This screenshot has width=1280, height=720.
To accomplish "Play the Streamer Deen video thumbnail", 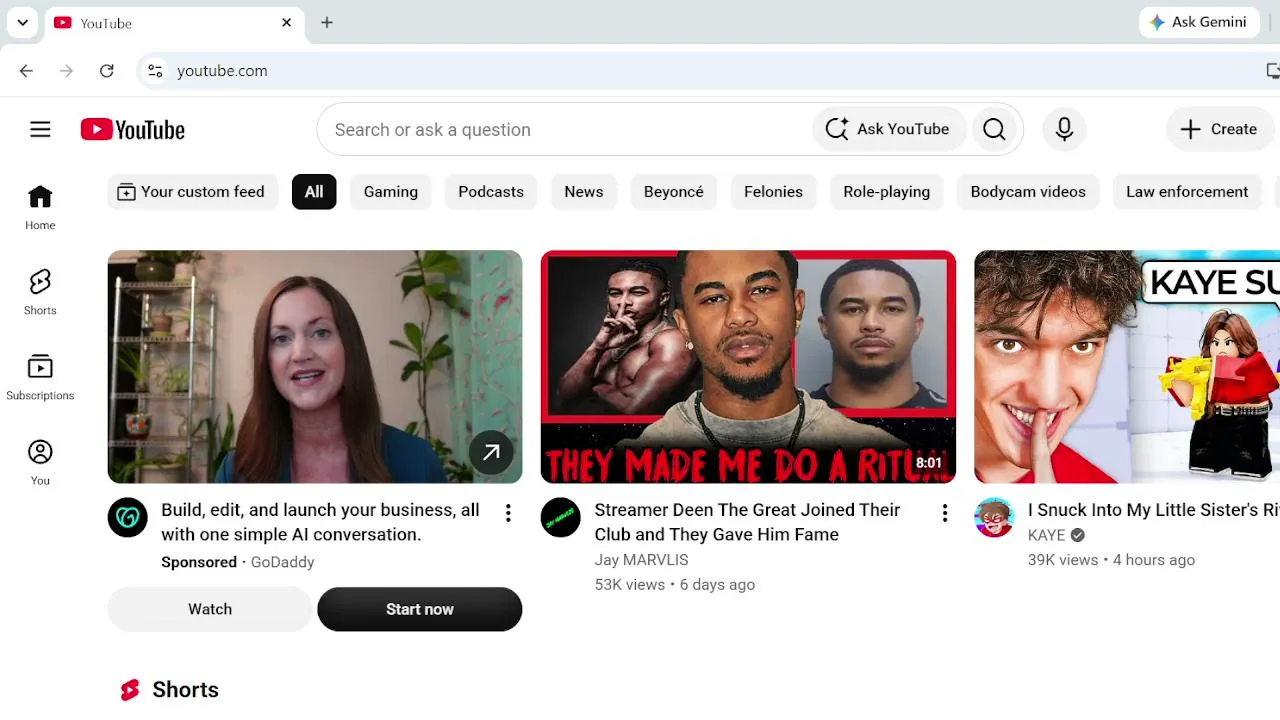I will [748, 367].
